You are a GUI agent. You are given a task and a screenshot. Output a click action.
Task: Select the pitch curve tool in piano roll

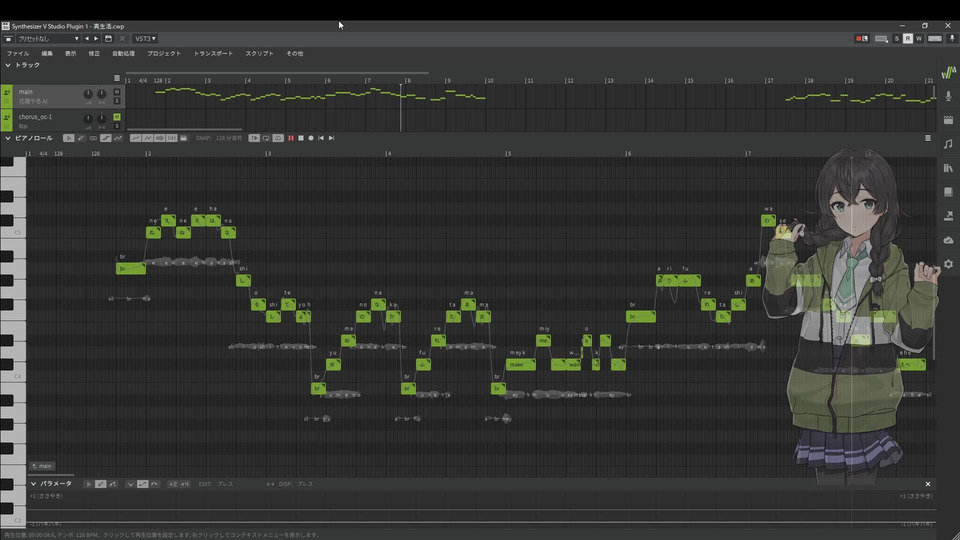[118, 138]
